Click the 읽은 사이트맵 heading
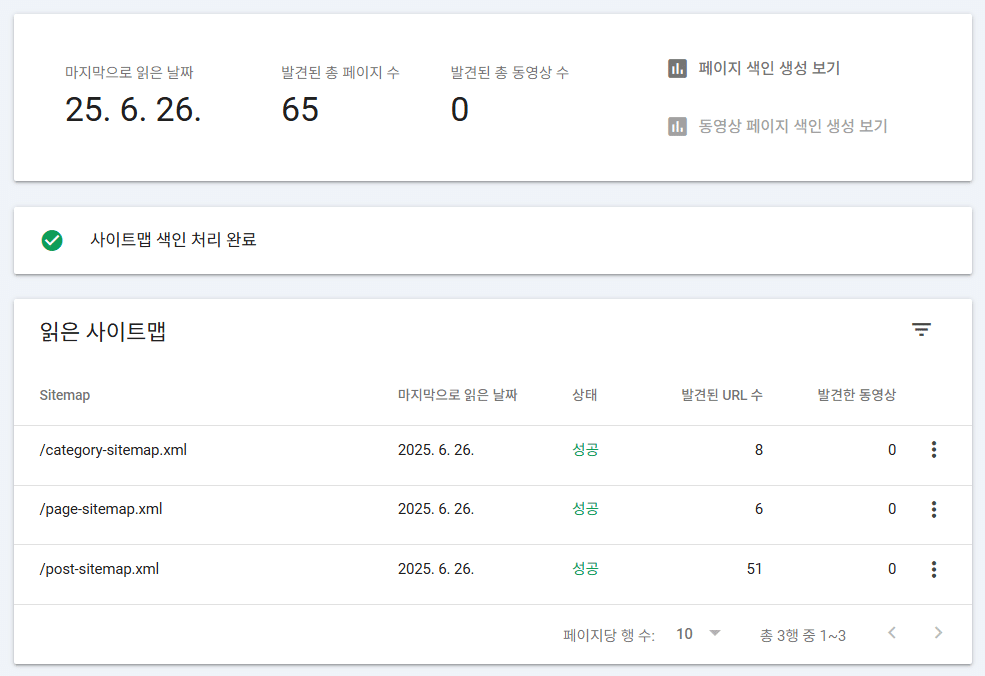 pyautogui.click(x=102, y=330)
